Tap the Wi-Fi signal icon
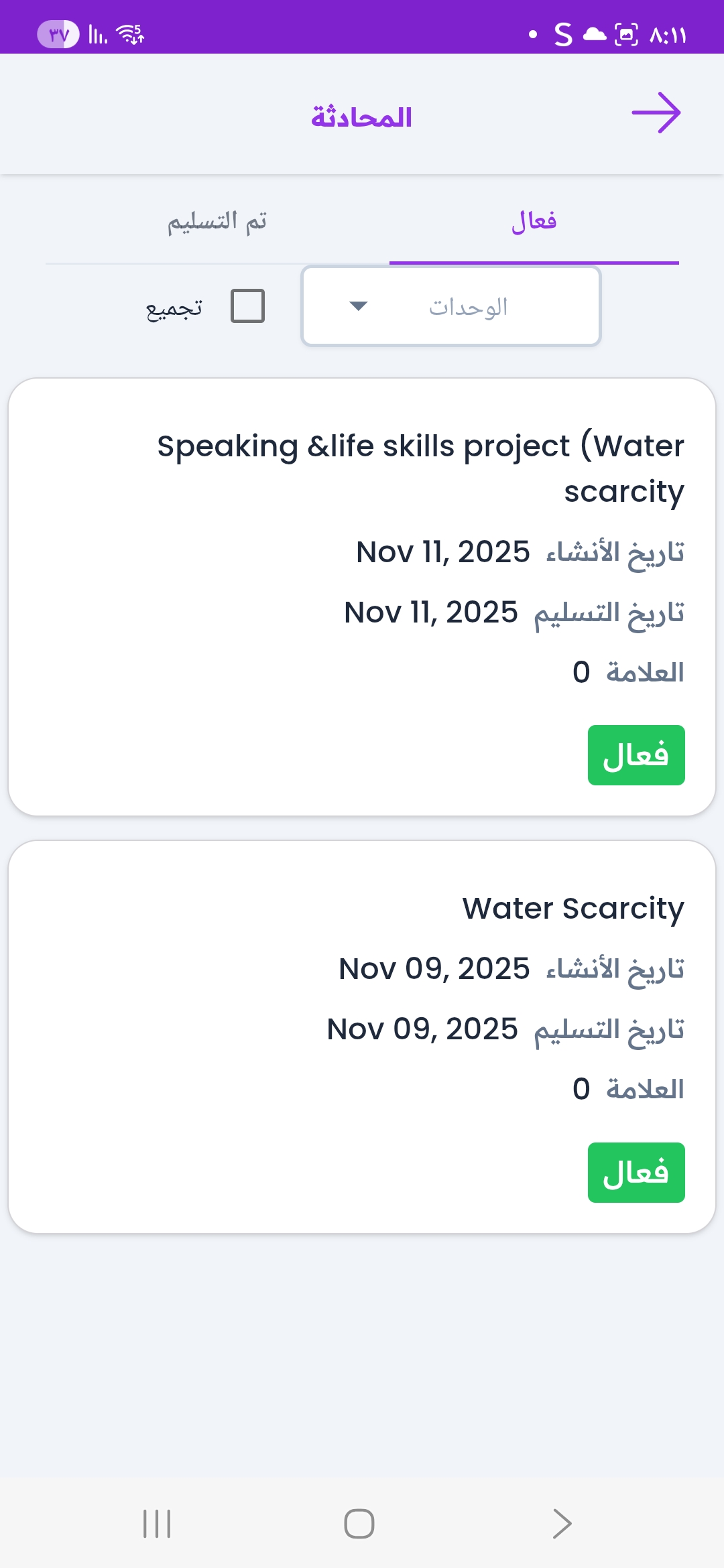 pos(129,34)
